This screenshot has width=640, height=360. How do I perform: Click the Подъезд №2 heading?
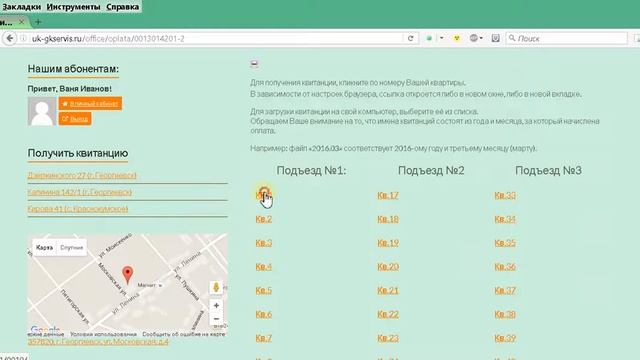tap(431, 170)
